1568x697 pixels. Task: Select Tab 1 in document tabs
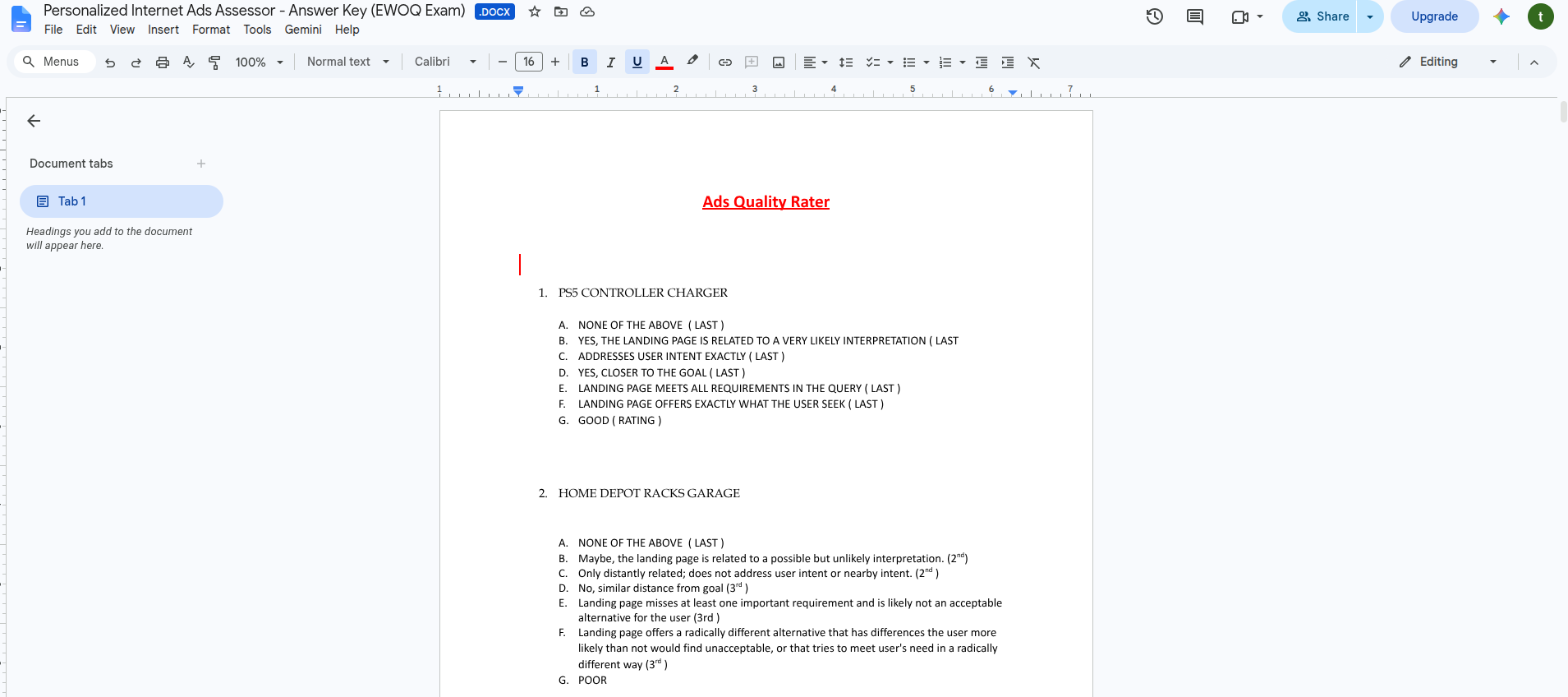(x=122, y=201)
